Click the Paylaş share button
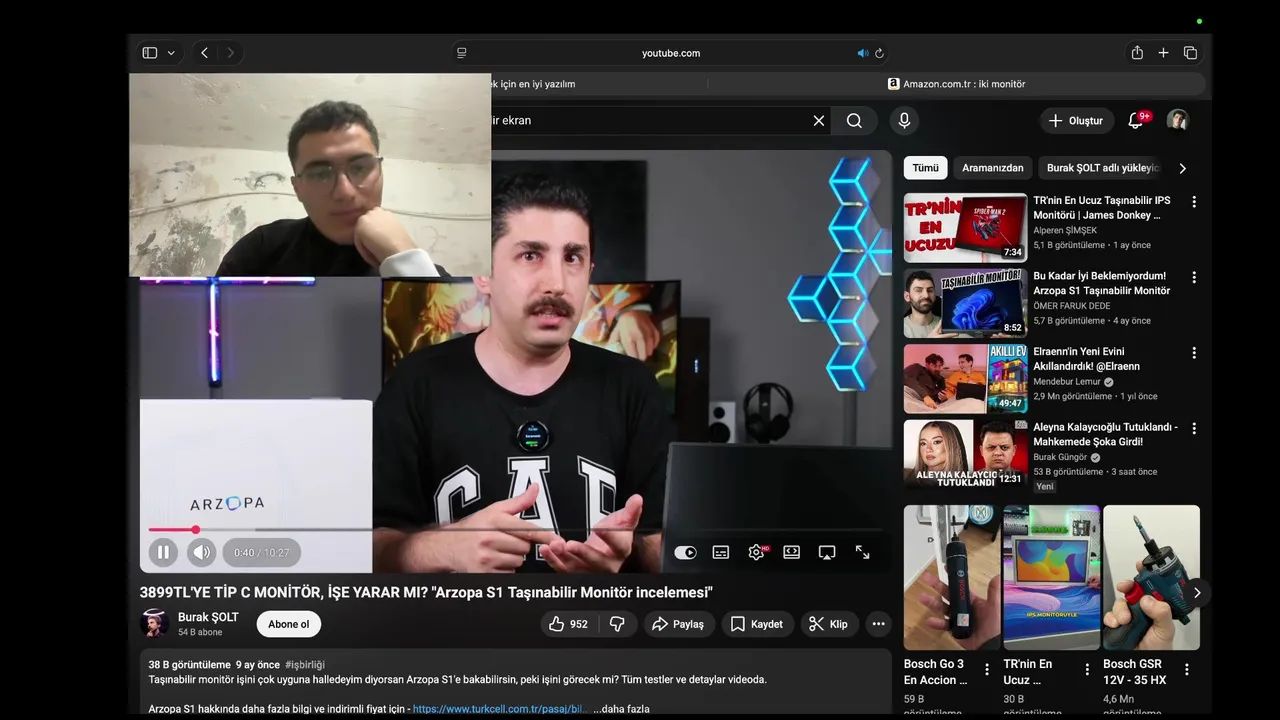Viewport: 1280px width, 720px height. coord(679,624)
